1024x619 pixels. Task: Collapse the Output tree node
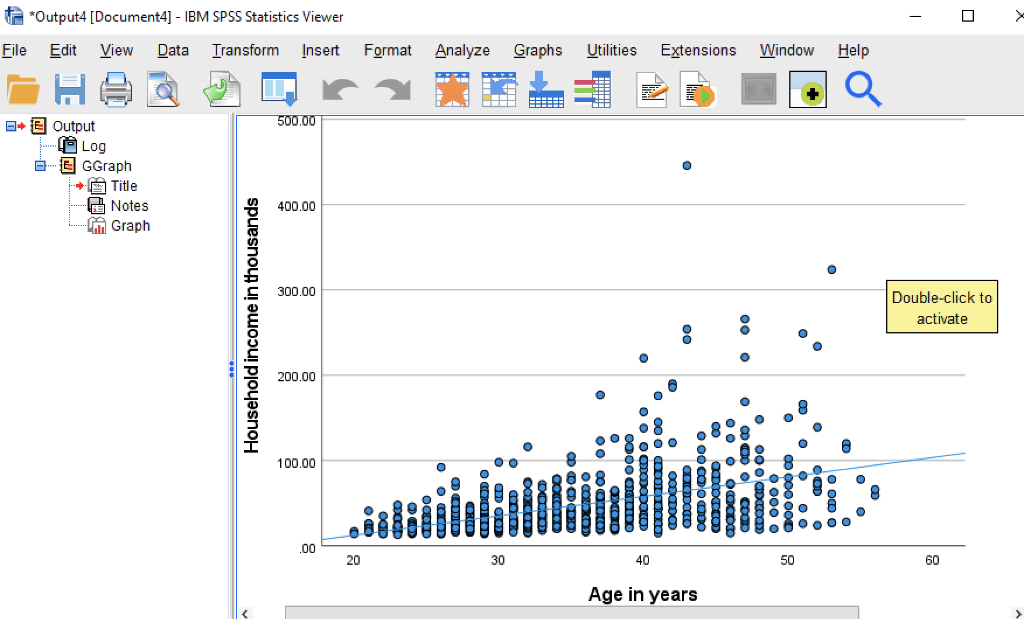click(x=12, y=126)
